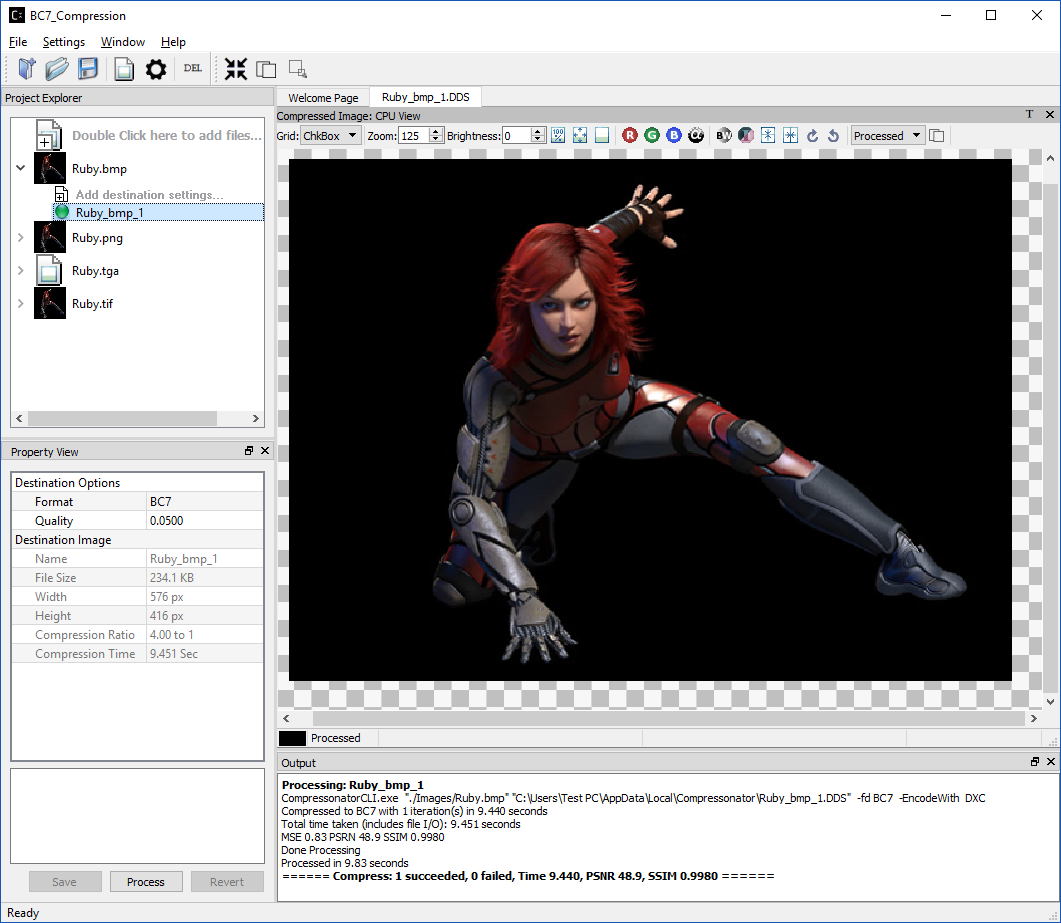Click the compress arrows icon in toolbar
This screenshot has width=1061, height=923.
[x=236, y=69]
